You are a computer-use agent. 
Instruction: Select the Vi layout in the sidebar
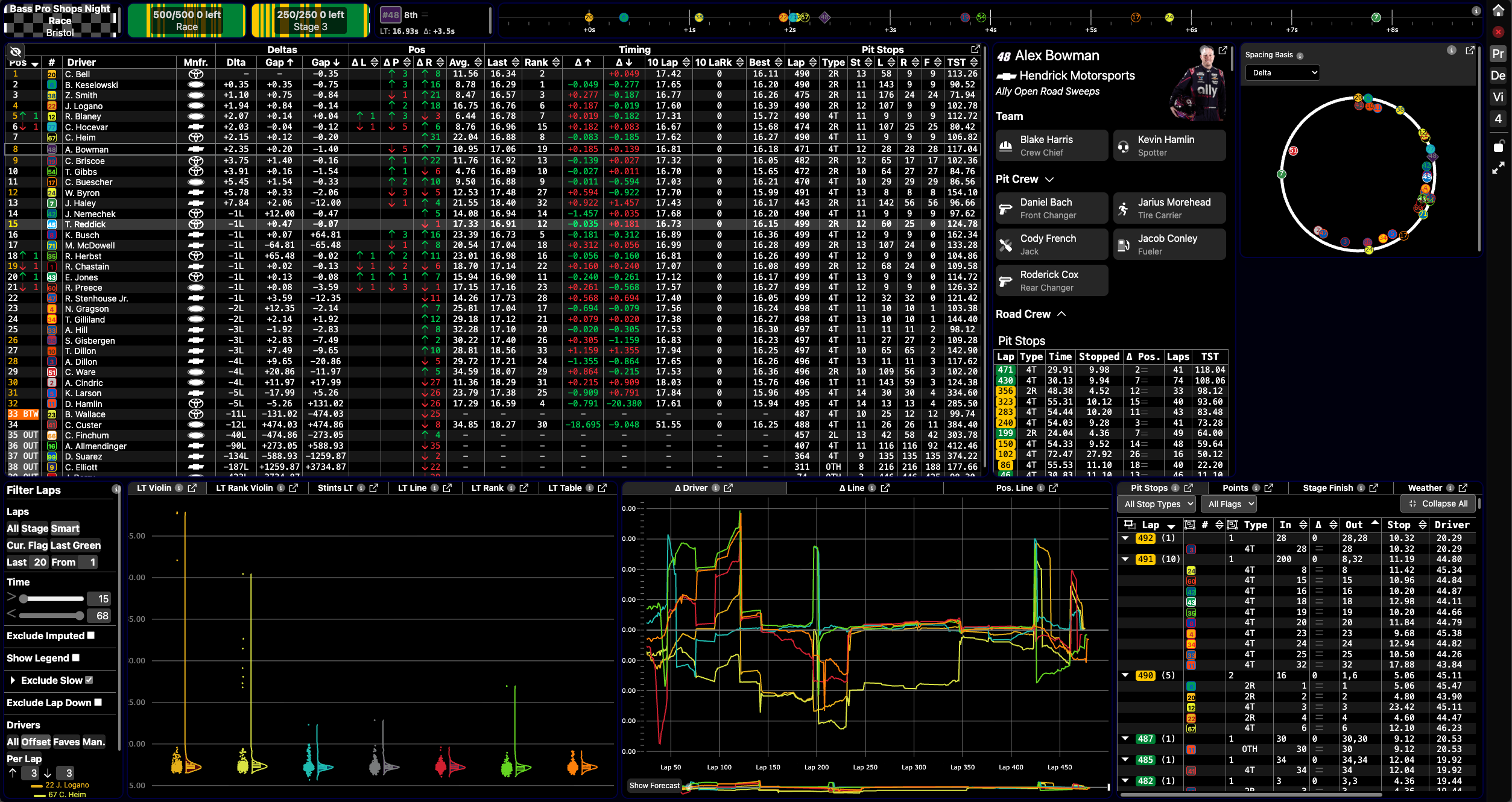point(1498,97)
